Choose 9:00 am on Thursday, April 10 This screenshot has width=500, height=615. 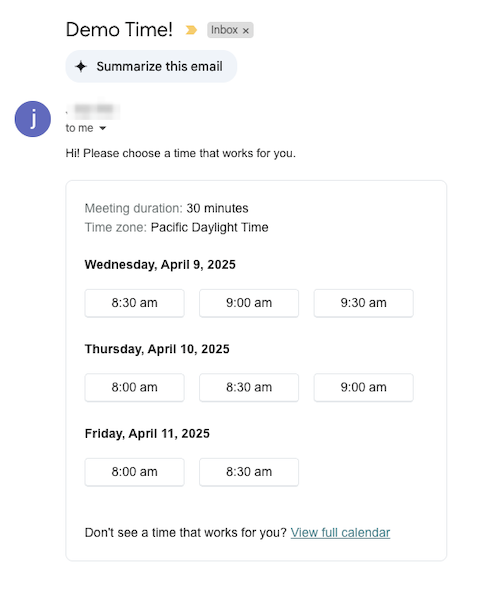pyautogui.click(x=364, y=387)
